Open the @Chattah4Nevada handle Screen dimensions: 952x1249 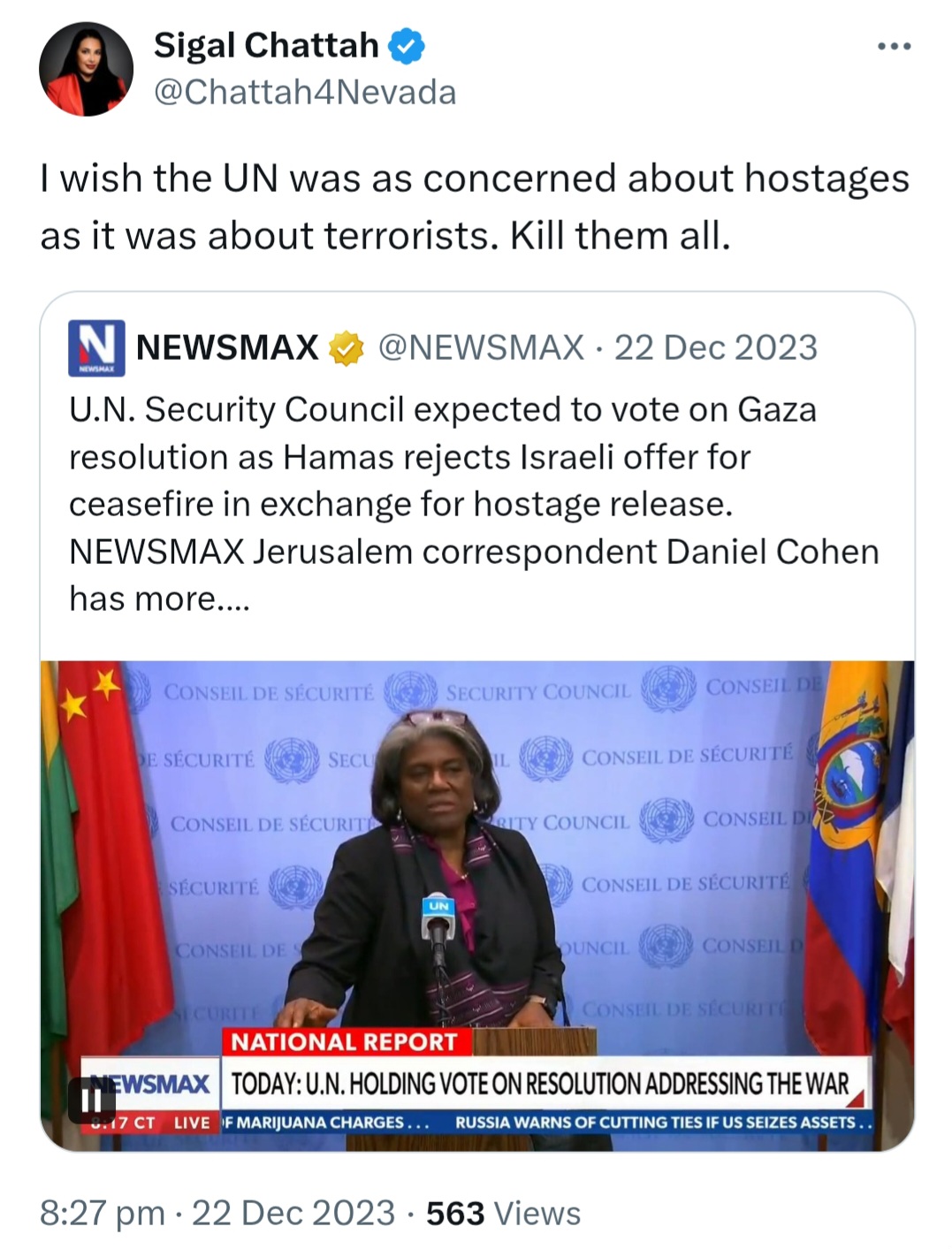[305, 92]
